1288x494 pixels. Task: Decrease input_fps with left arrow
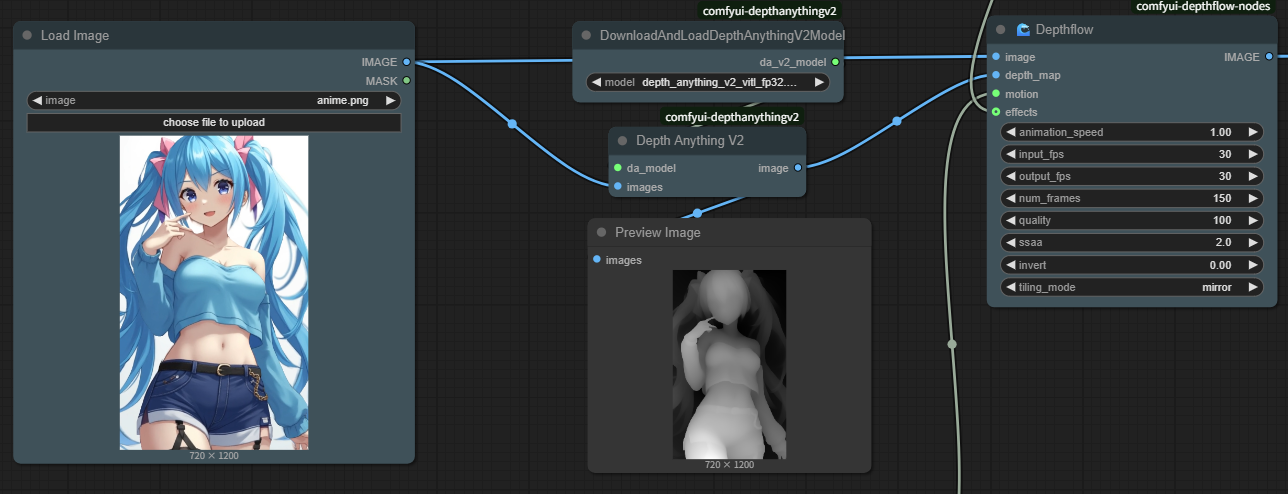pyautogui.click(x=1011, y=154)
